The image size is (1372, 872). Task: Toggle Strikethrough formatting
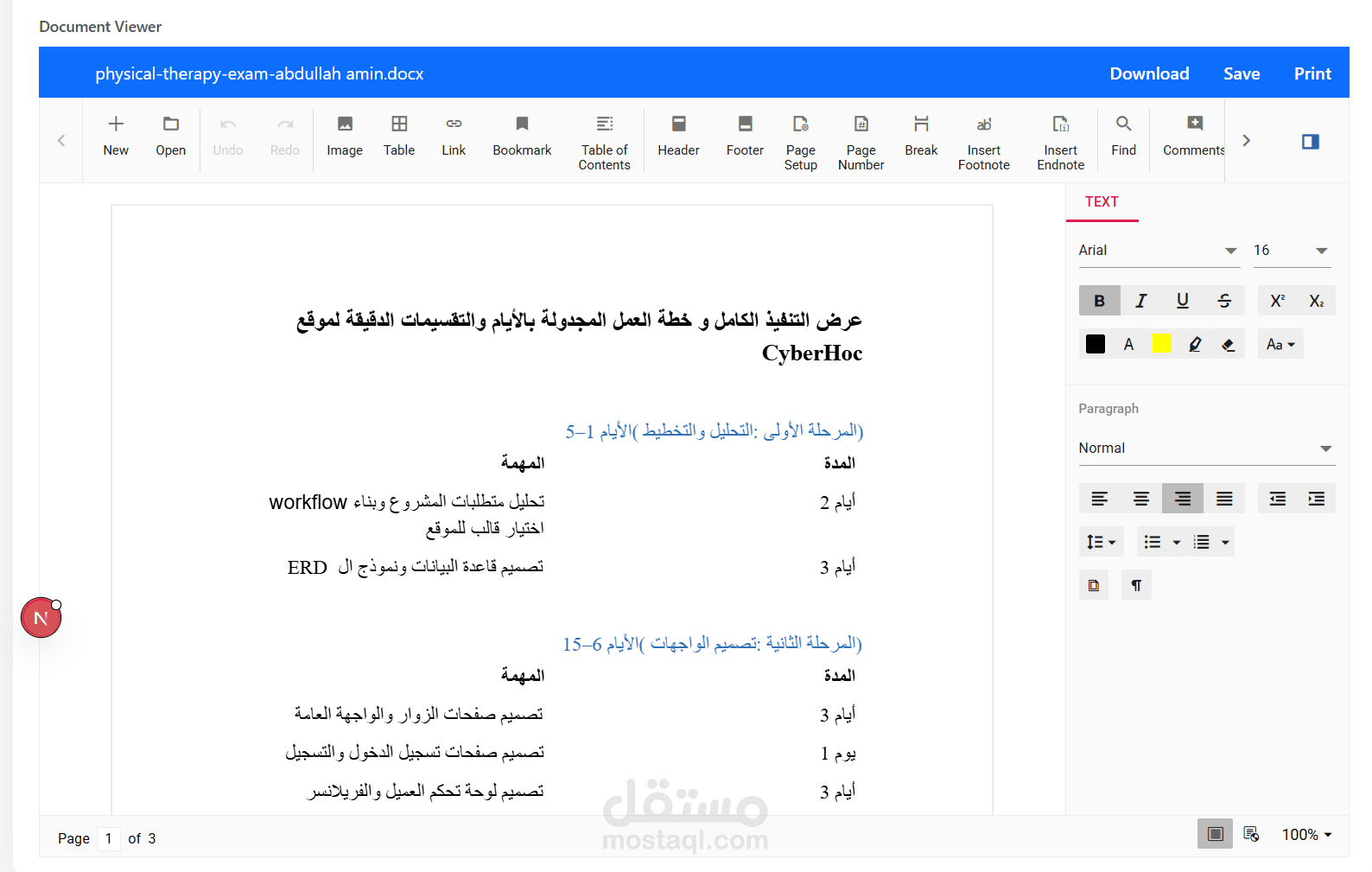[1224, 301]
